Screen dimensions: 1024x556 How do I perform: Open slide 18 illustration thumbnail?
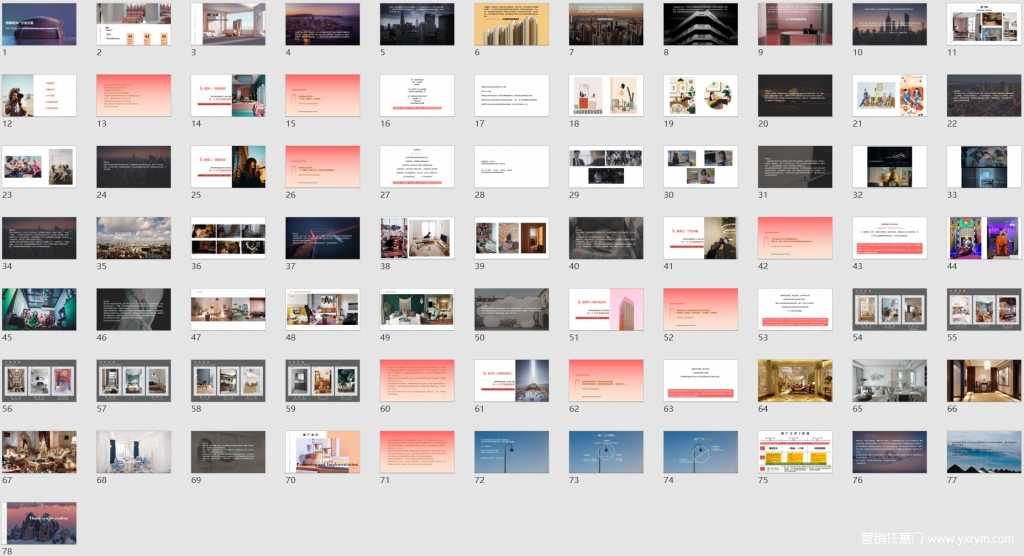(606, 95)
